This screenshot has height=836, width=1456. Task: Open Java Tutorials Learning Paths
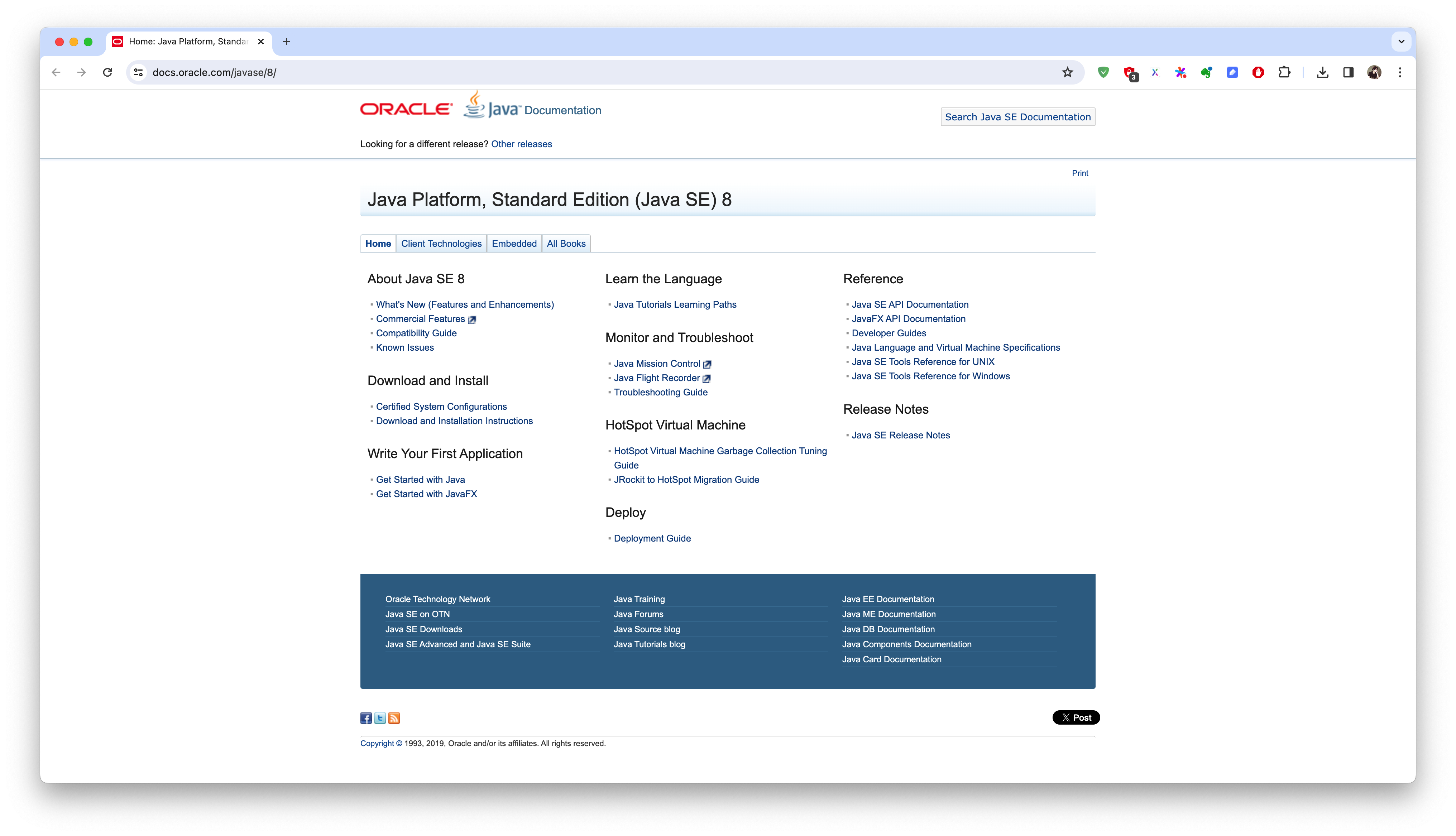point(675,304)
